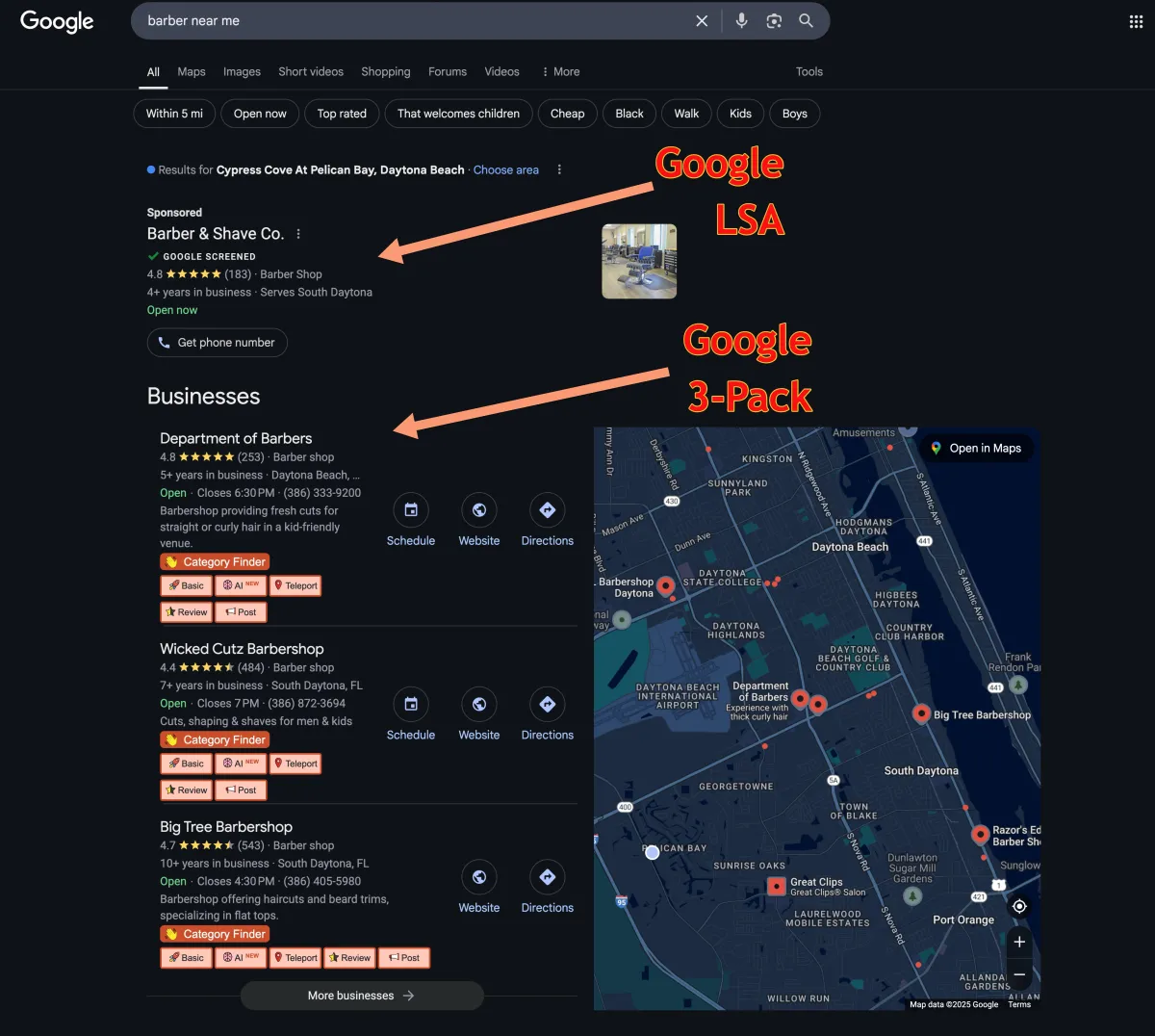Open the Department of Barbers listing

pos(236,438)
